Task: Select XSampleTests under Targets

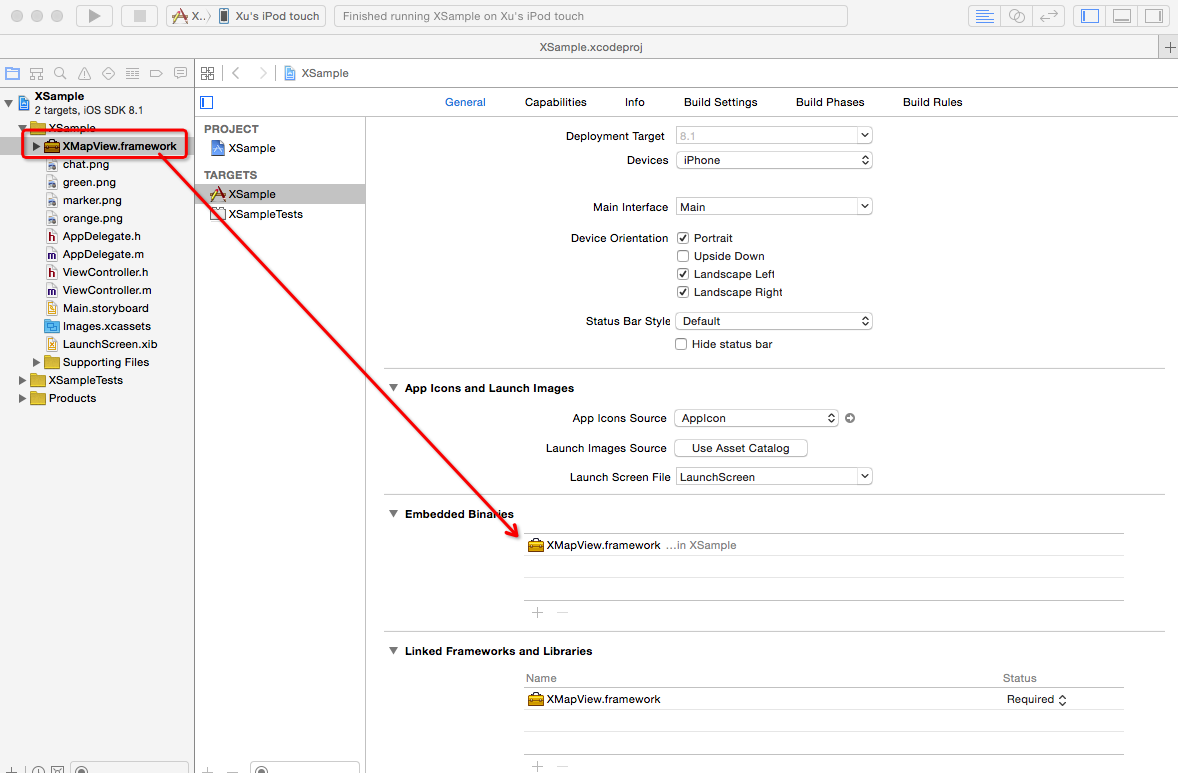Action: (265, 214)
